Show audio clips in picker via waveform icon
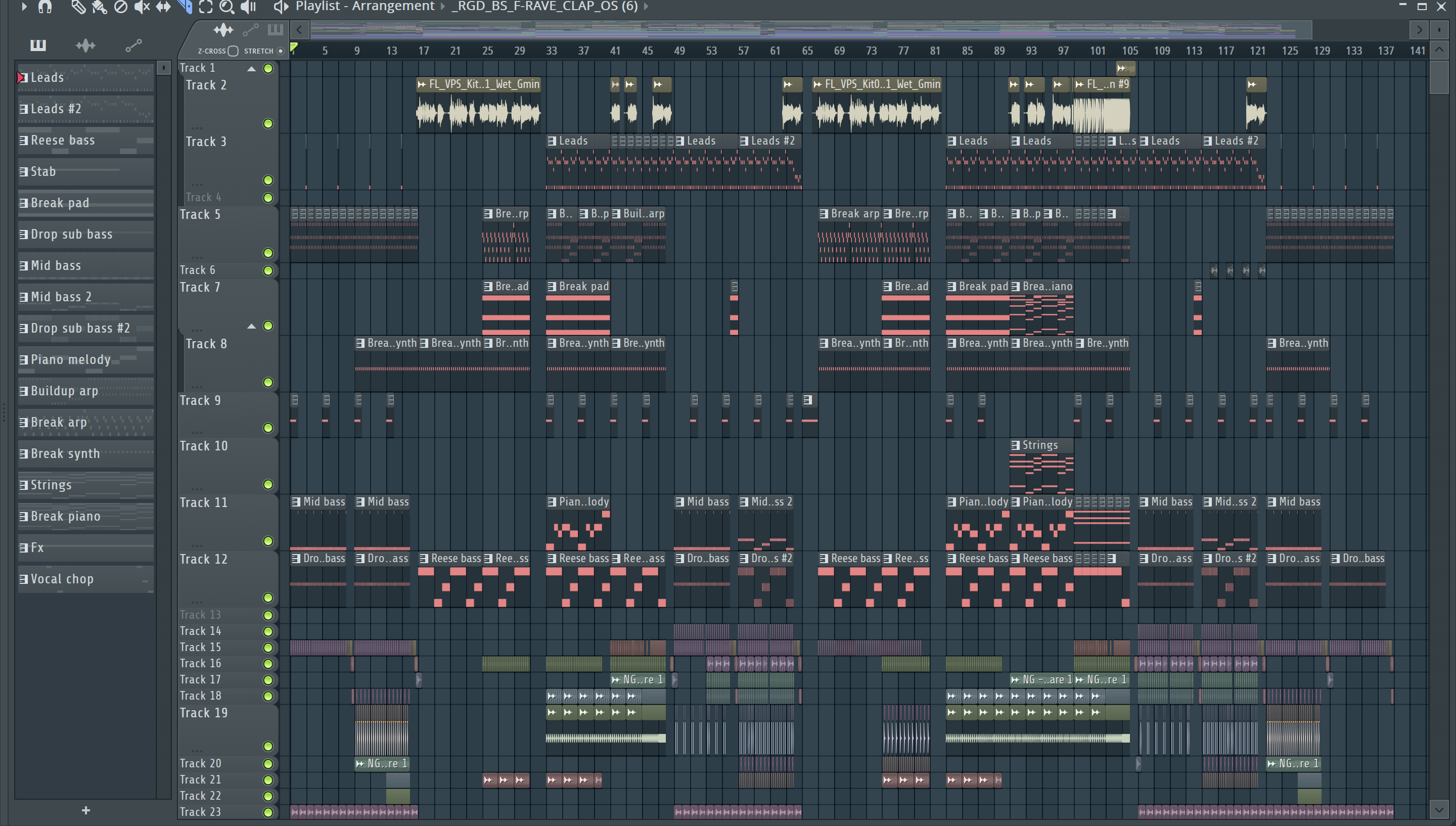This screenshot has height=826, width=1456. tap(85, 45)
